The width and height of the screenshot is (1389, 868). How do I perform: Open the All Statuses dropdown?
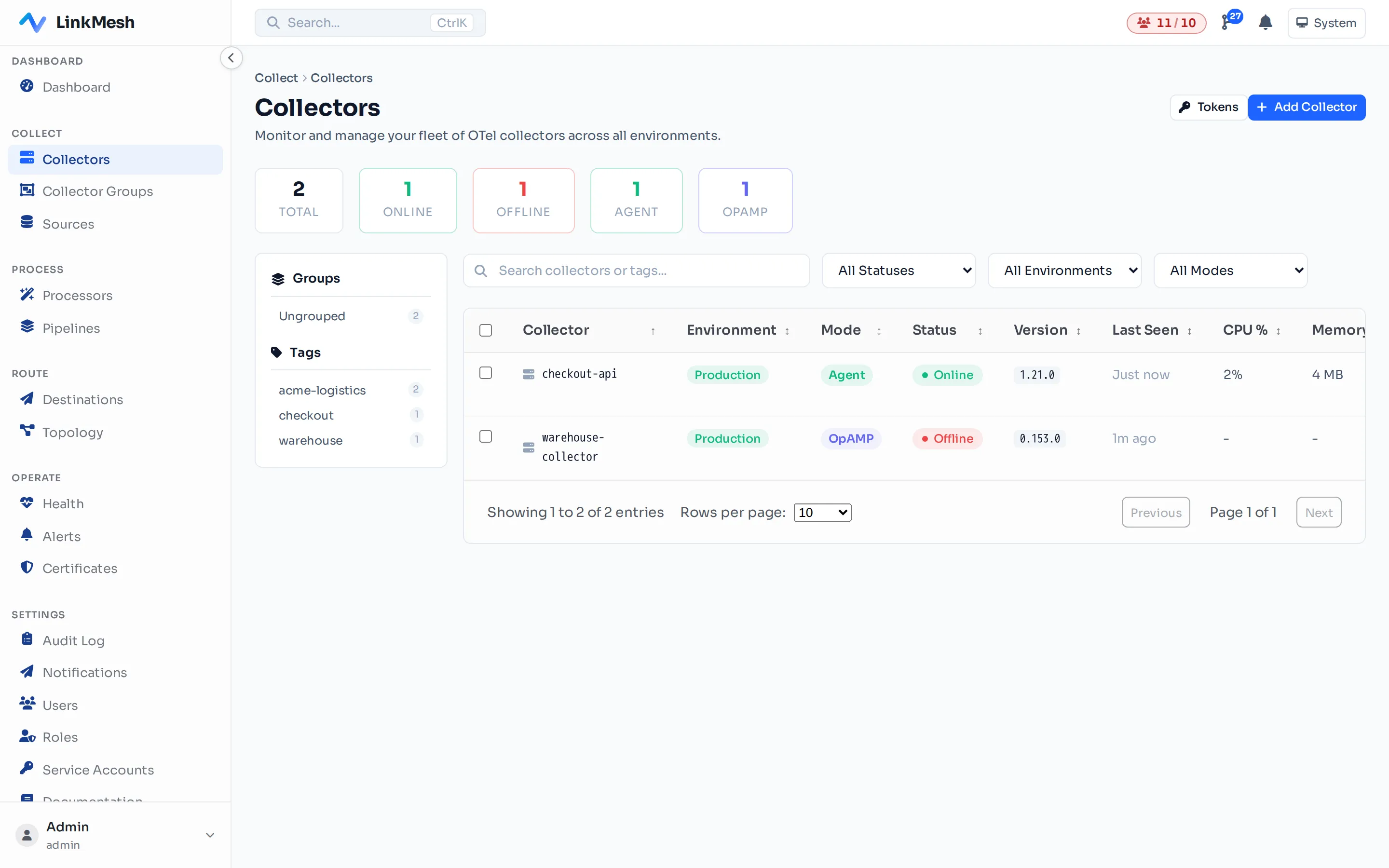pos(899,271)
